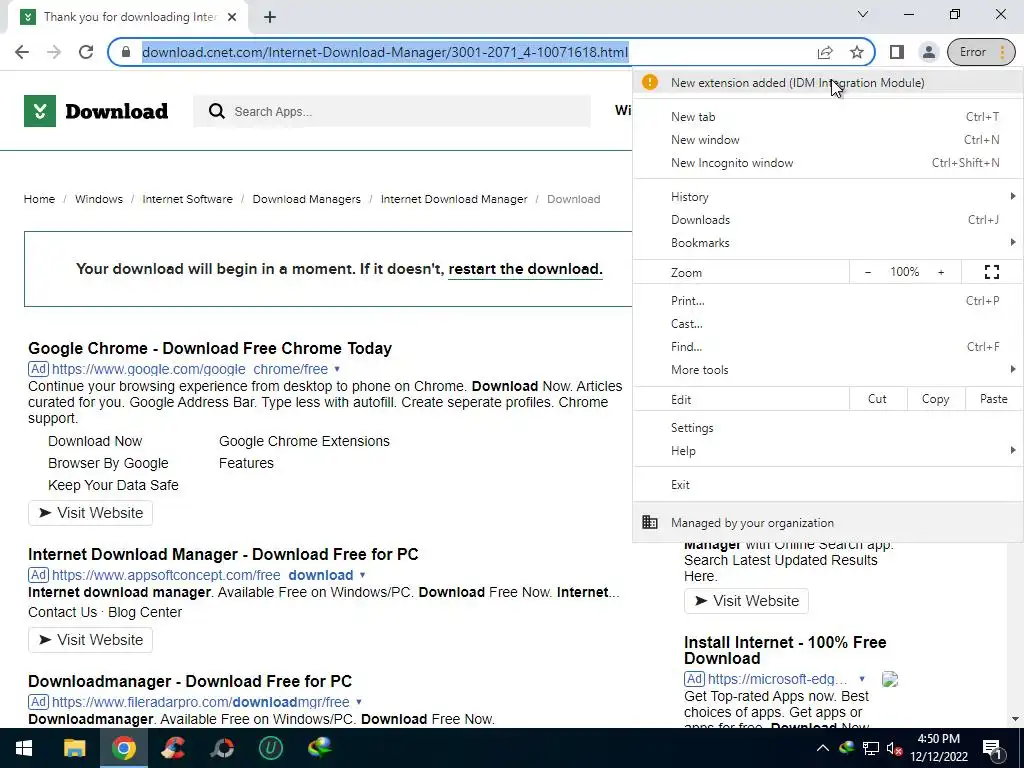
Task: Click the CNET Download logo
Action: [96, 111]
